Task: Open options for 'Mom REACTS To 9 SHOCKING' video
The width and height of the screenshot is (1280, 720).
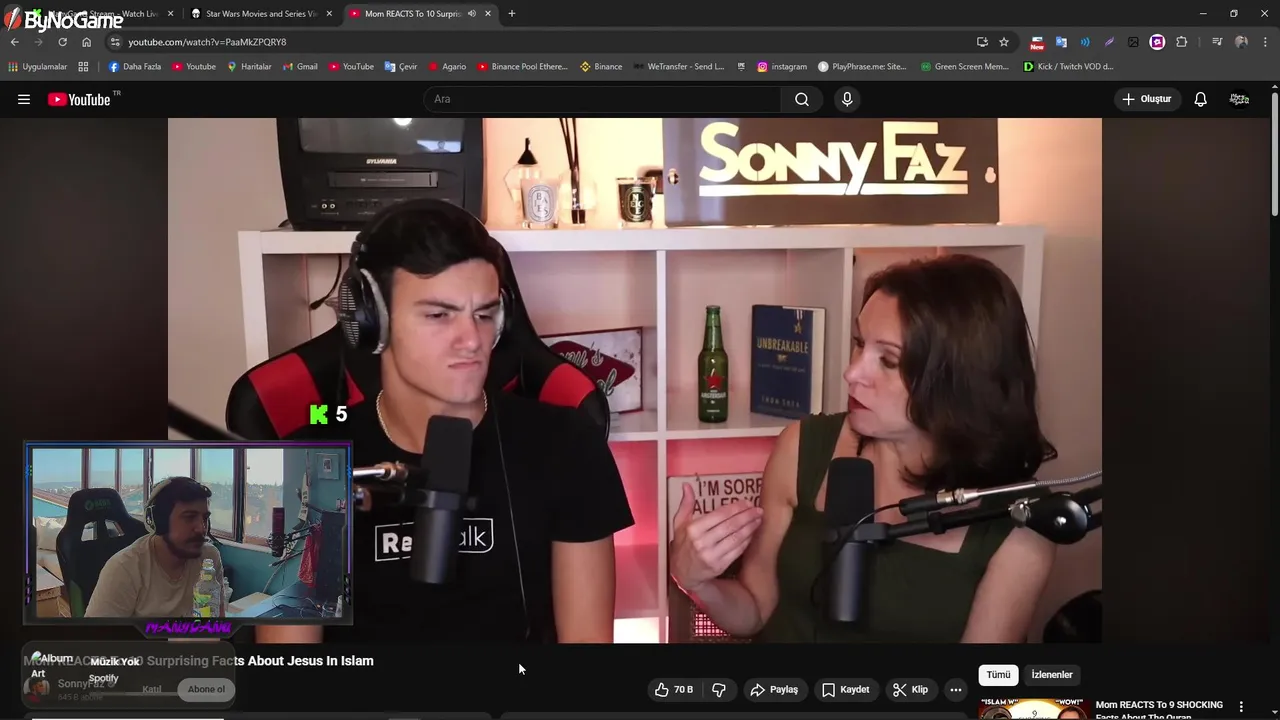Action: click(x=1241, y=707)
